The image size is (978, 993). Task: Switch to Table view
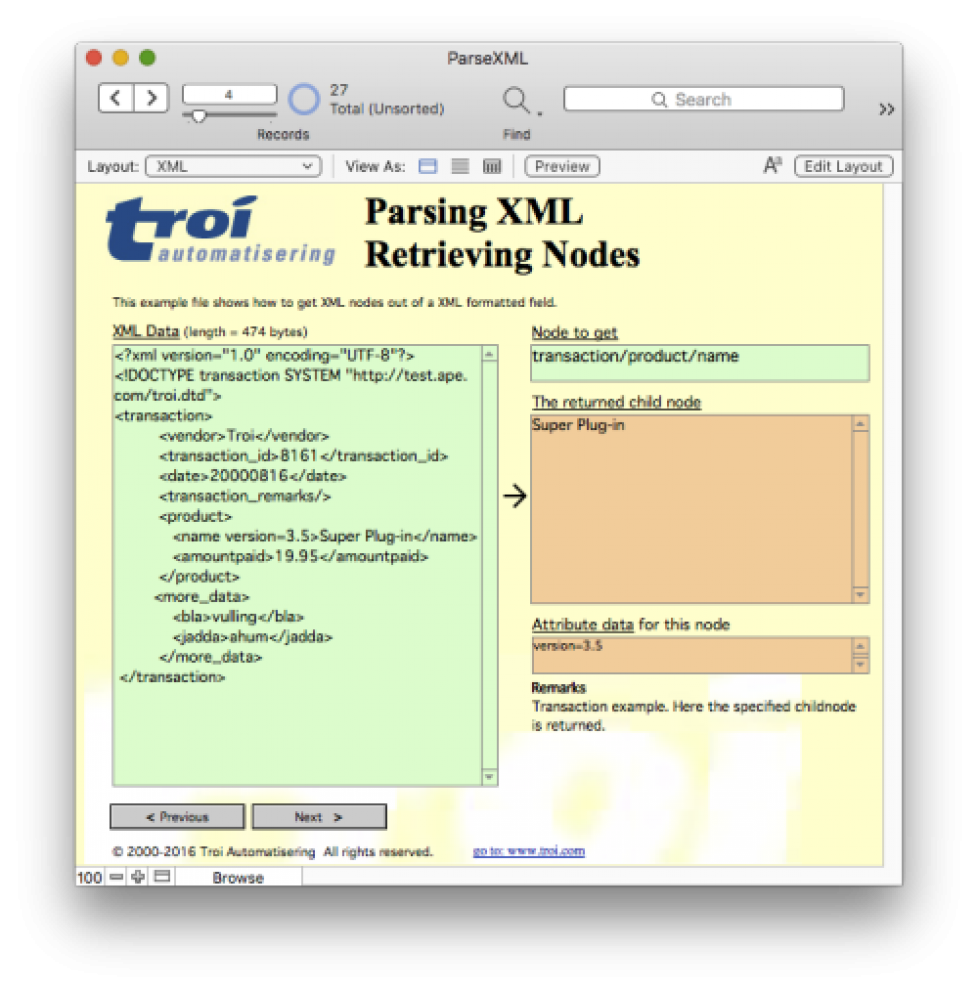[492, 167]
